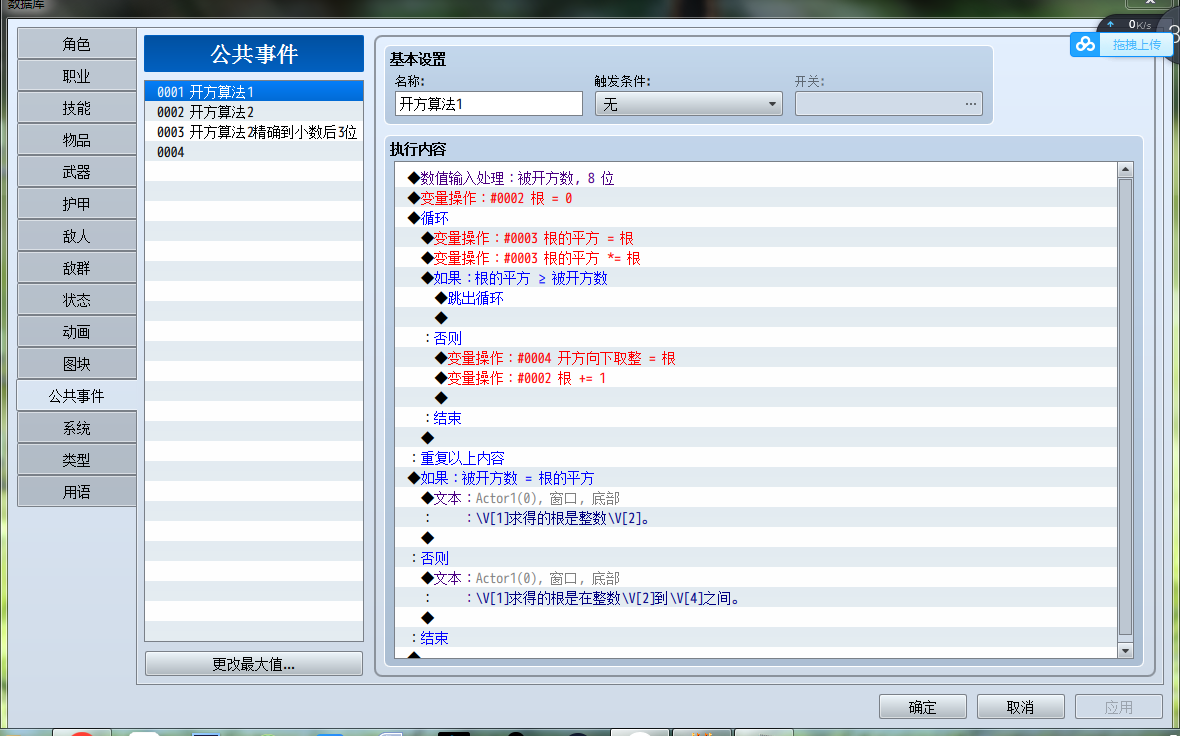Viewport: 1180px width, 736px height.
Task: Click the scroll down arrow in 执行内容
Action: [x=1125, y=650]
